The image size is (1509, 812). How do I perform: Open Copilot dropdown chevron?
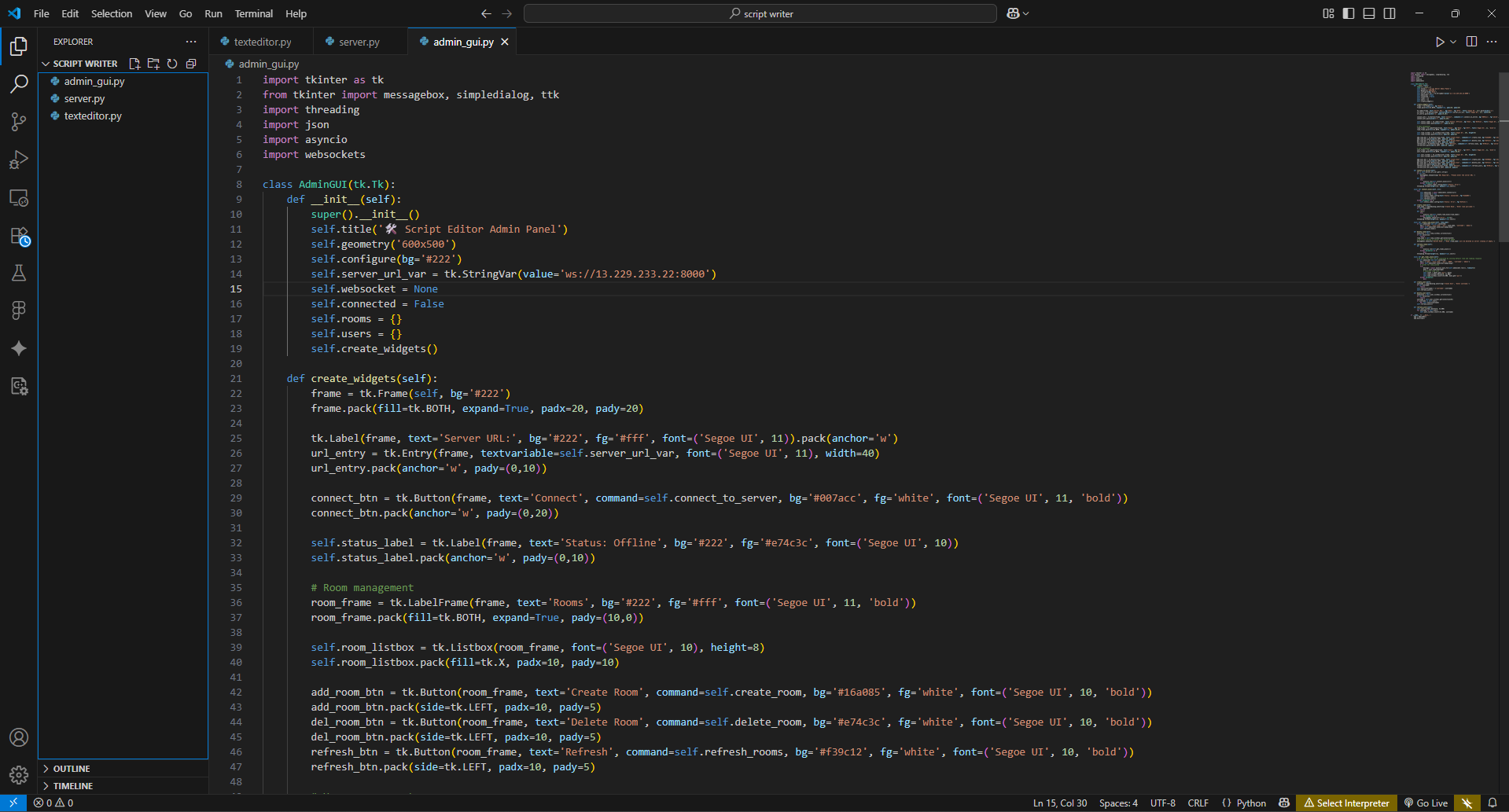coord(1025,13)
